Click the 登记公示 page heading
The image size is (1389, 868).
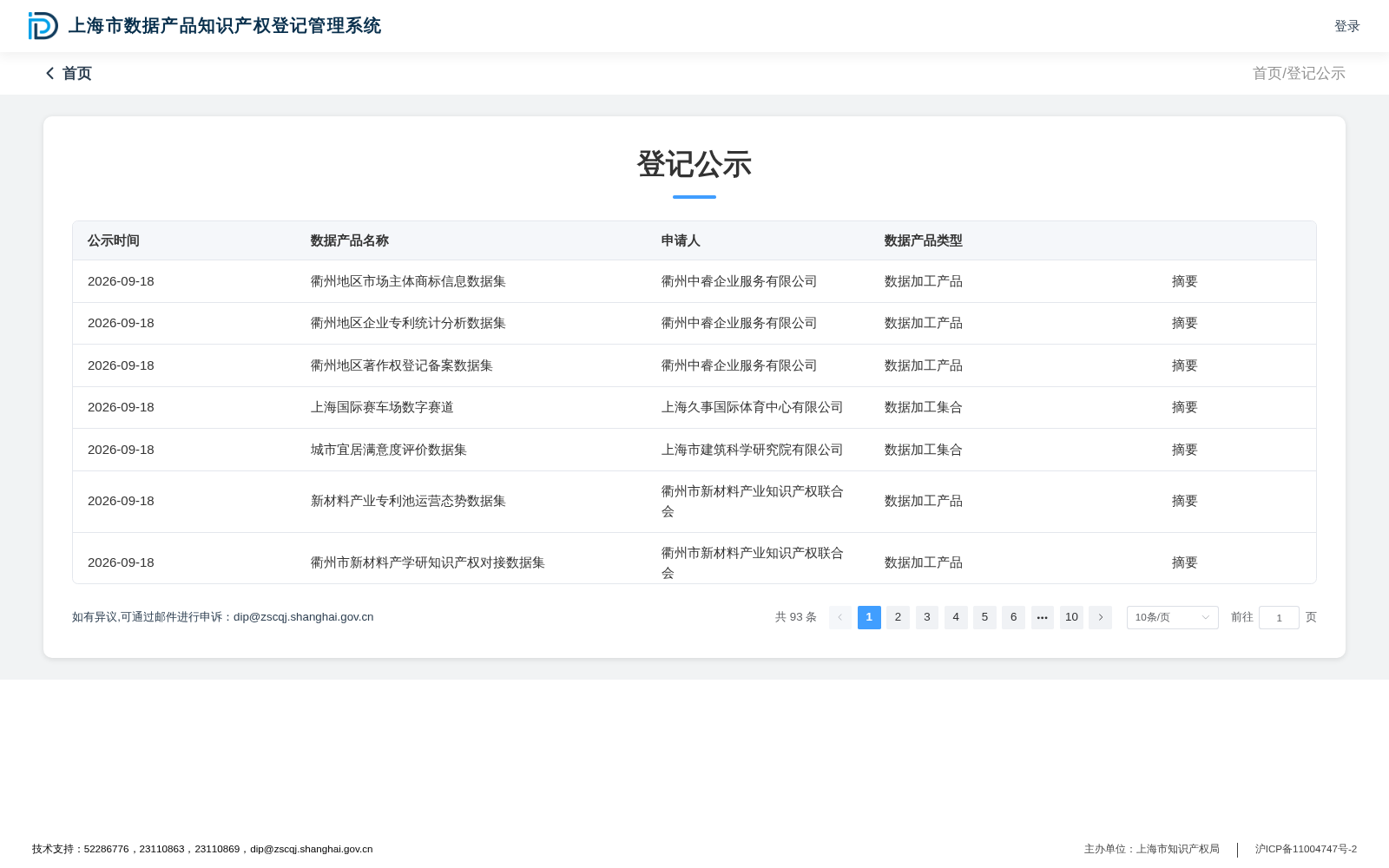click(694, 164)
